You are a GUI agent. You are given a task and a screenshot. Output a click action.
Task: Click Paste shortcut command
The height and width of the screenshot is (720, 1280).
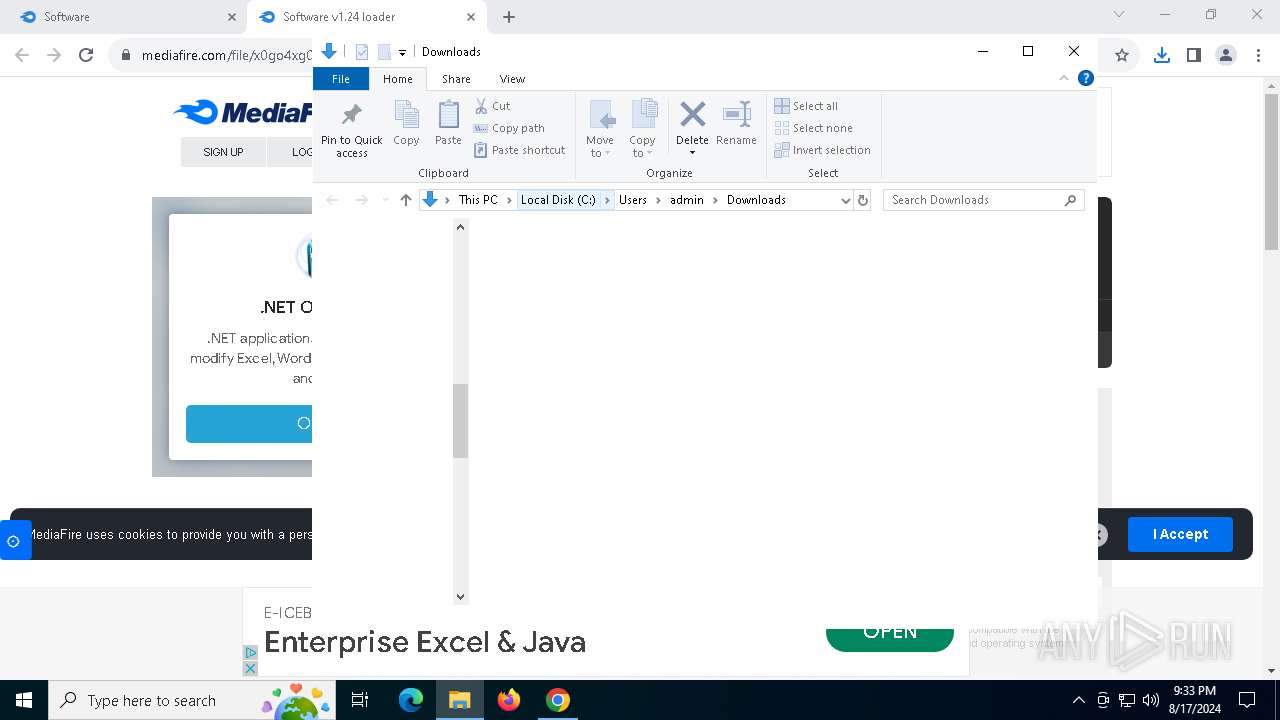click(520, 150)
